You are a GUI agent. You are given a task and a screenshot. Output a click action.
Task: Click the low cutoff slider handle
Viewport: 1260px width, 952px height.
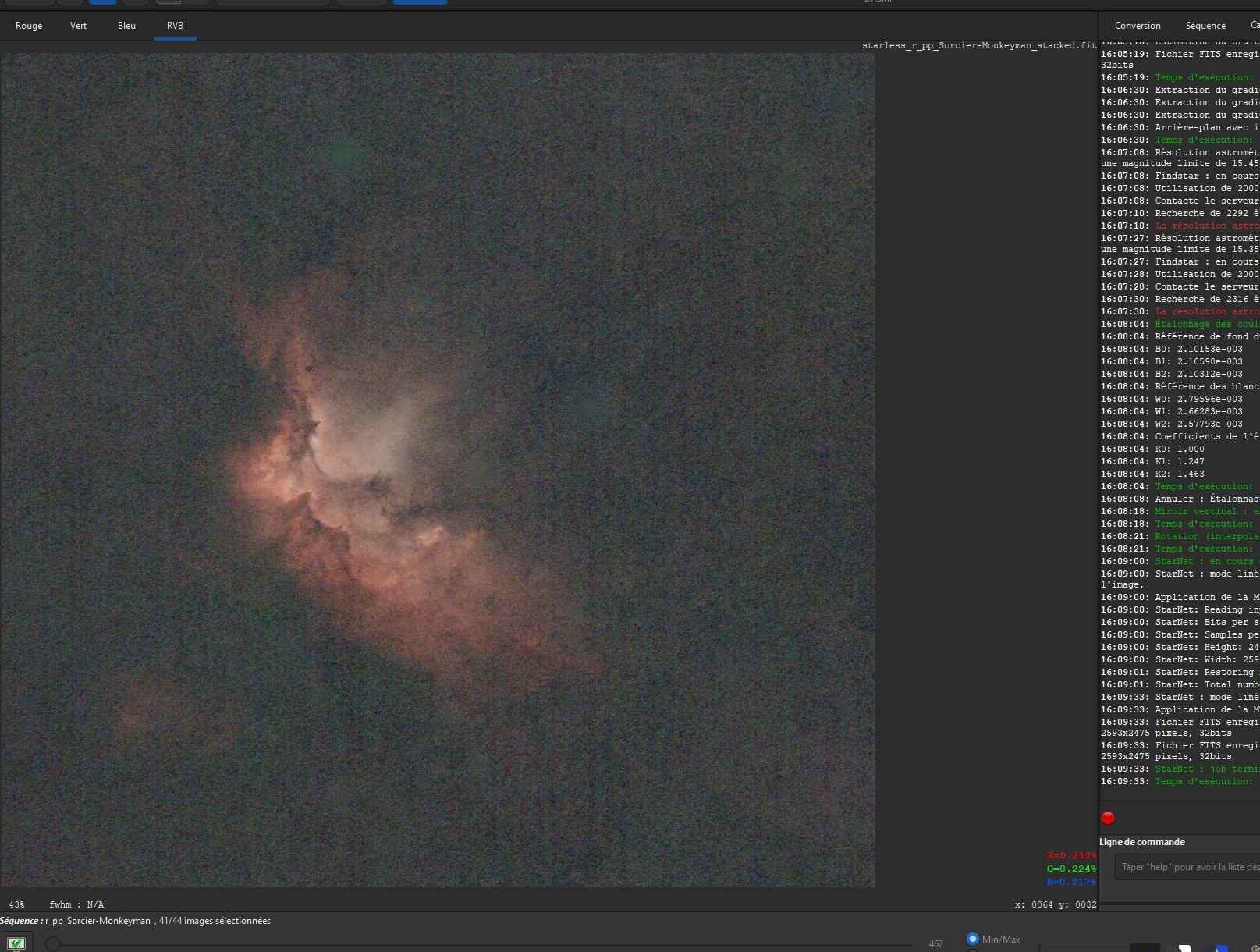pyautogui.click(x=52, y=944)
